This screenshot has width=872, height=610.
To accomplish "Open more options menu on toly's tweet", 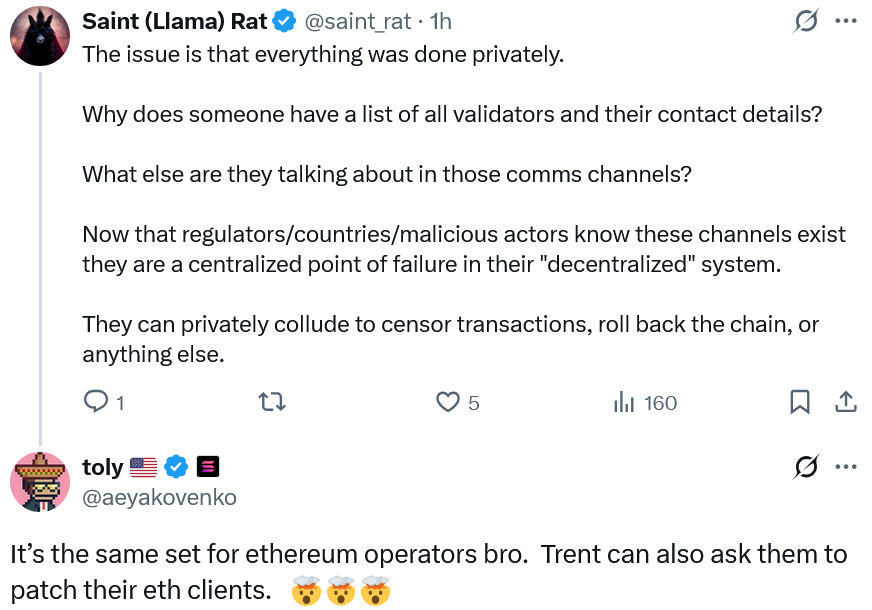I will pos(845,466).
